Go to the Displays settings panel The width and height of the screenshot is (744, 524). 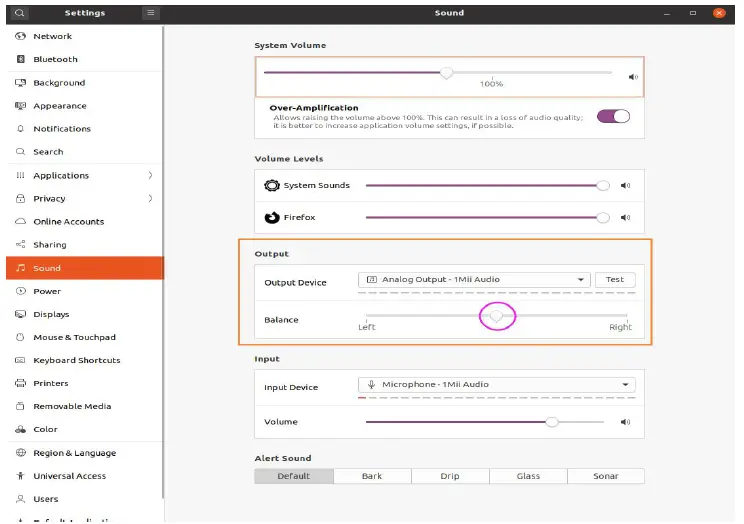pos(51,314)
